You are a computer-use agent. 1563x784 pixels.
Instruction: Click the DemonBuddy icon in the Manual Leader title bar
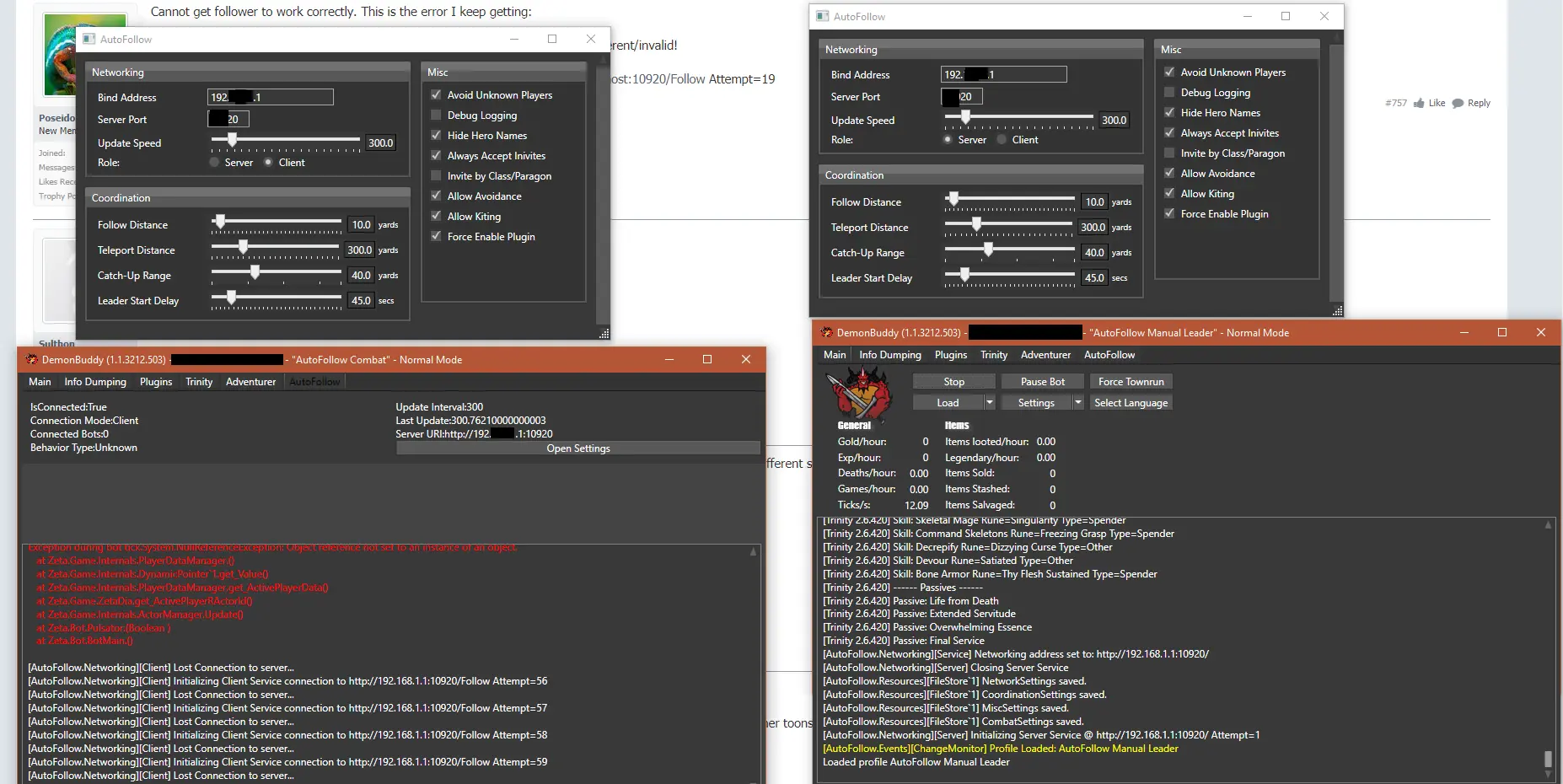tap(826, 333)
